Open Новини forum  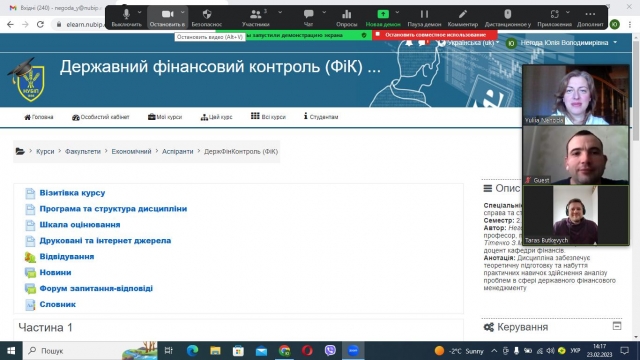coord(55,272)
